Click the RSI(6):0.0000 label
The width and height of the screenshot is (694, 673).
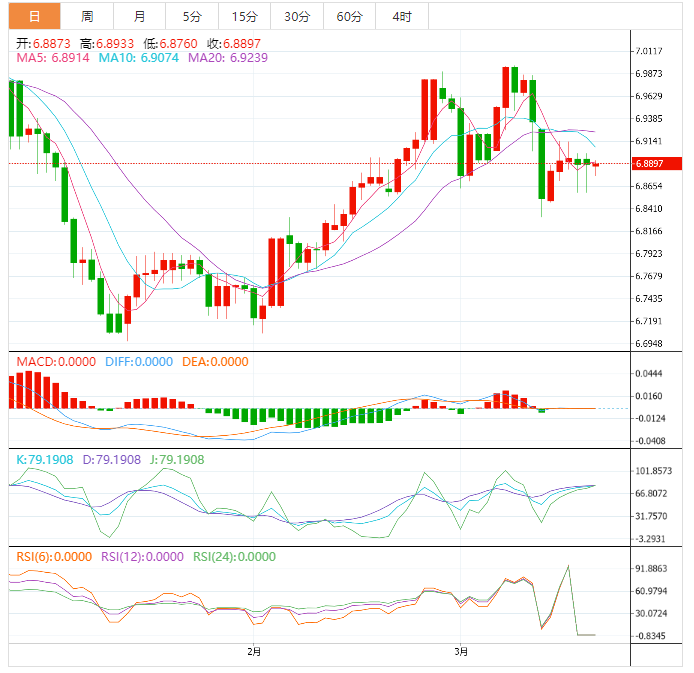coord(54,557)
